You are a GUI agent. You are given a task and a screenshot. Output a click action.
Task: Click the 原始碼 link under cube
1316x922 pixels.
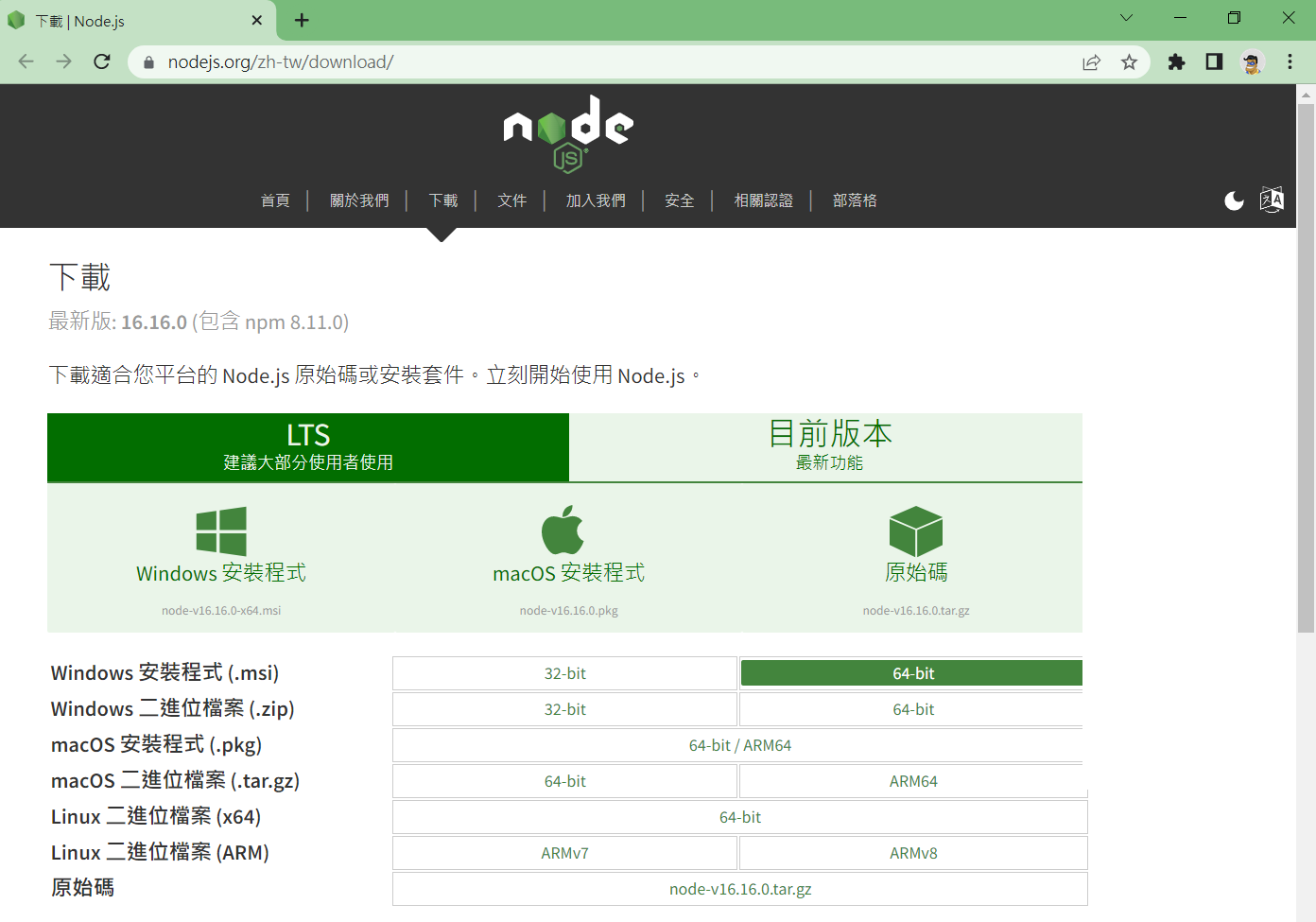916,572
